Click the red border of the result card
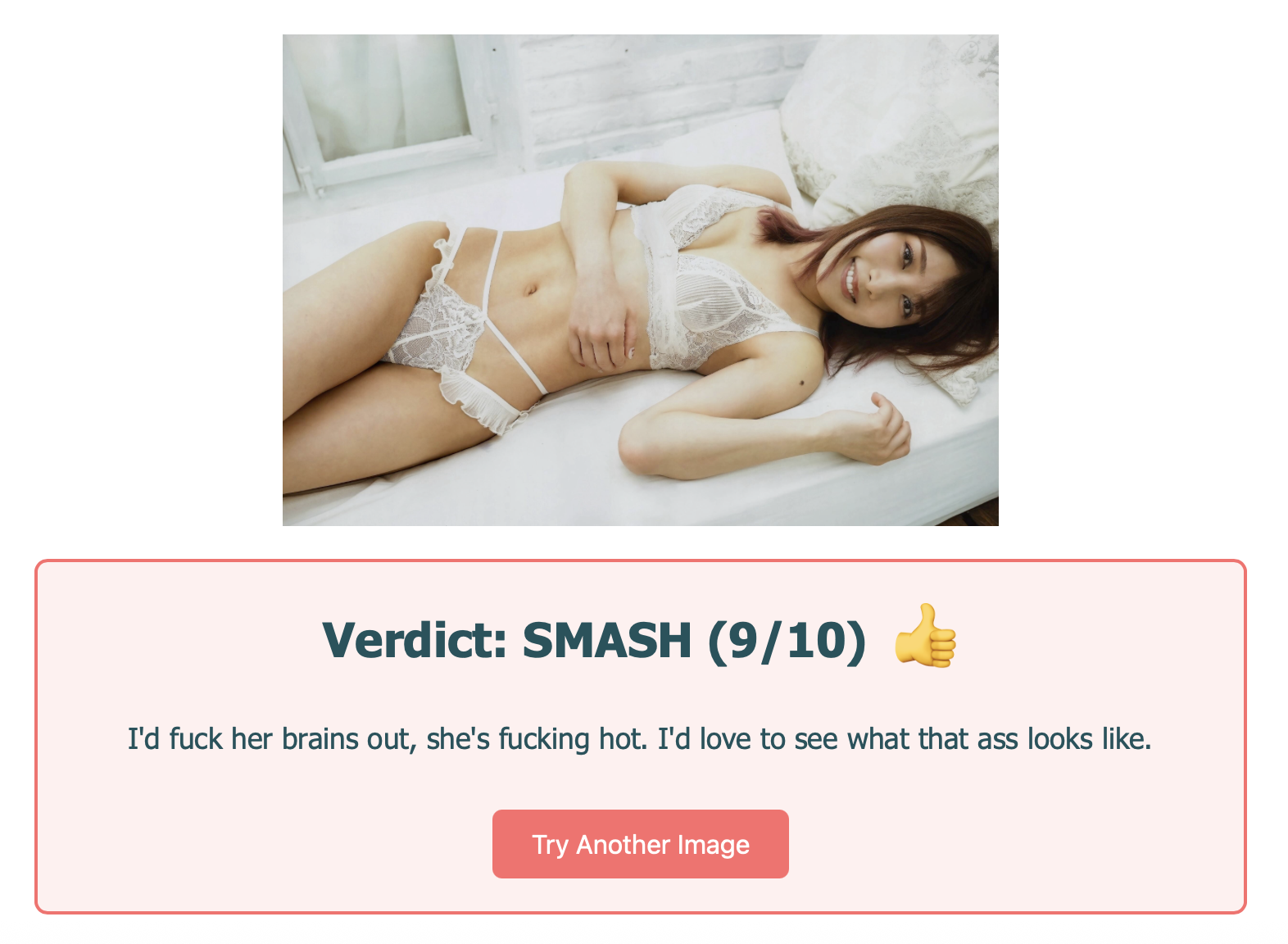Viewport: 1288px width, 944px height. click(640, 561)
